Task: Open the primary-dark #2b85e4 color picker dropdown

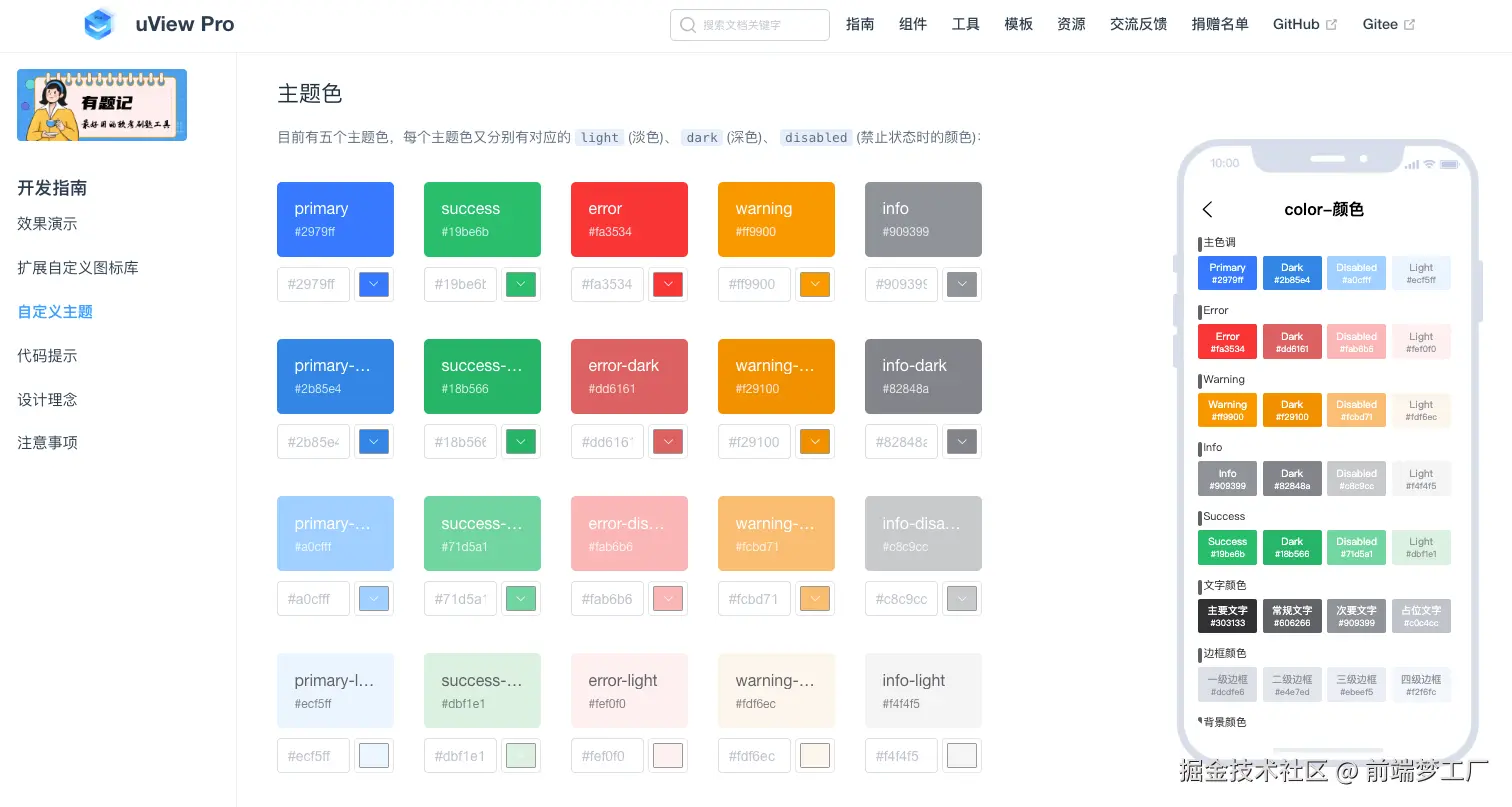Action: point(374,441)
